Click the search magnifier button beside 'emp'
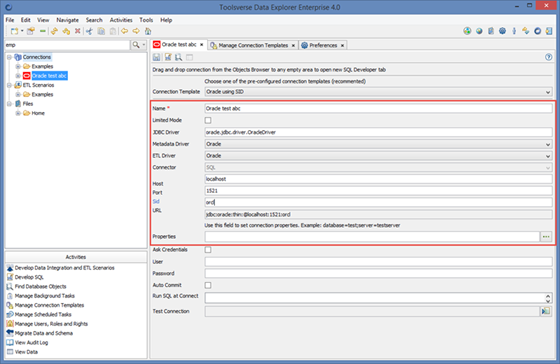The height and width of the screenshot is (364, 560). tap(136, 45)
